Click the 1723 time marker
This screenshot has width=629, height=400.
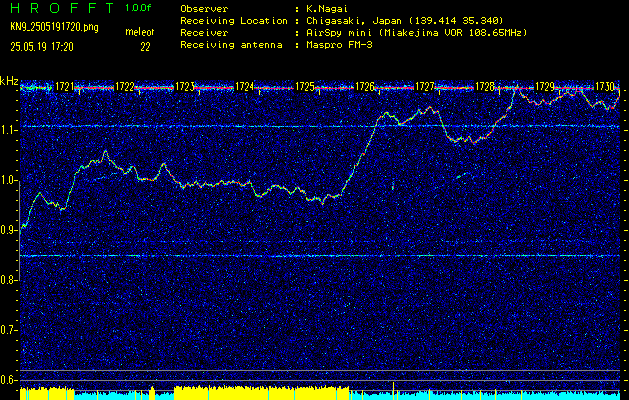[x=185, y=87]
